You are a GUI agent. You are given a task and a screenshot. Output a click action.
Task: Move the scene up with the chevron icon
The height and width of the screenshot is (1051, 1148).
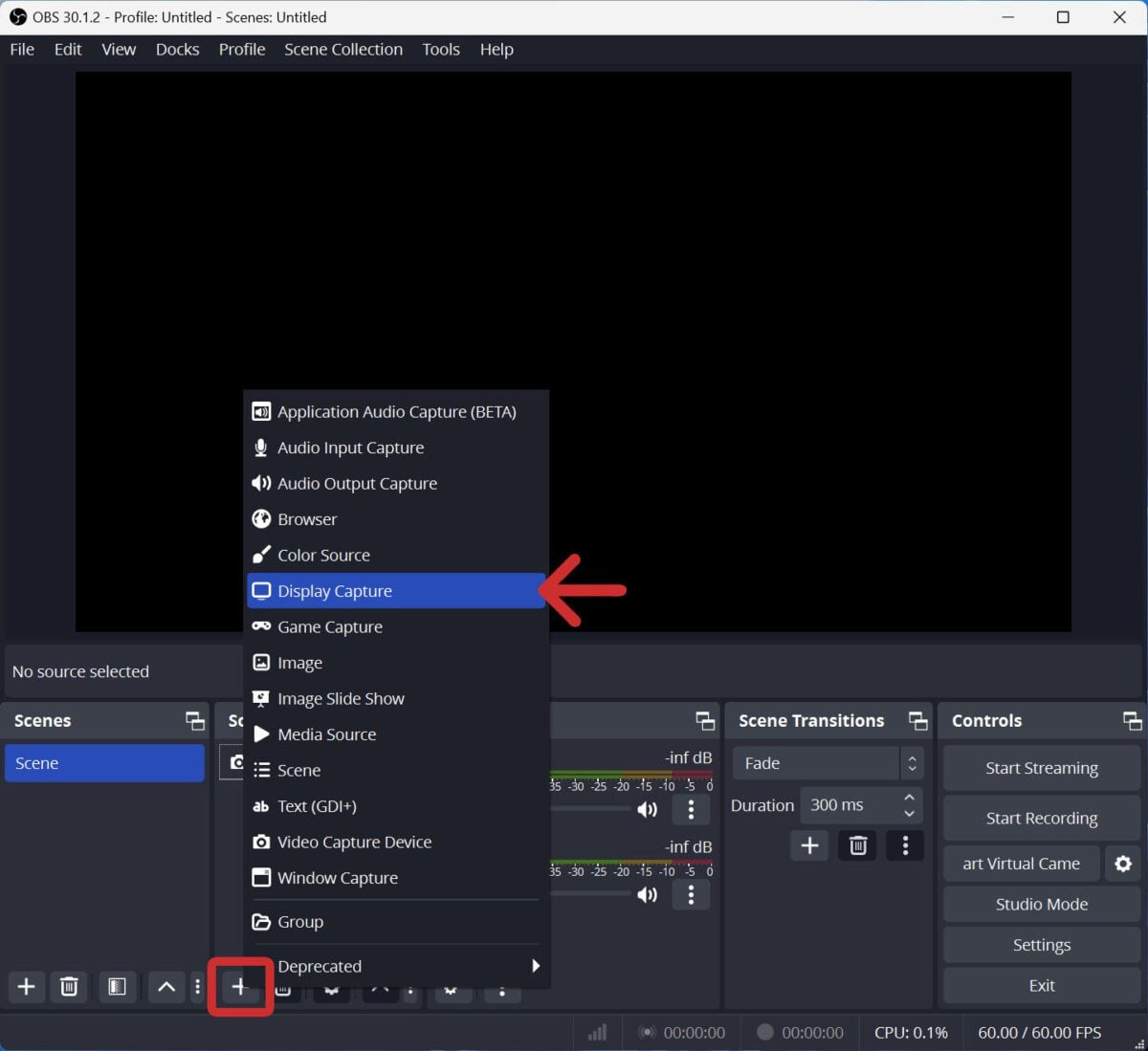tap(166, 987)
